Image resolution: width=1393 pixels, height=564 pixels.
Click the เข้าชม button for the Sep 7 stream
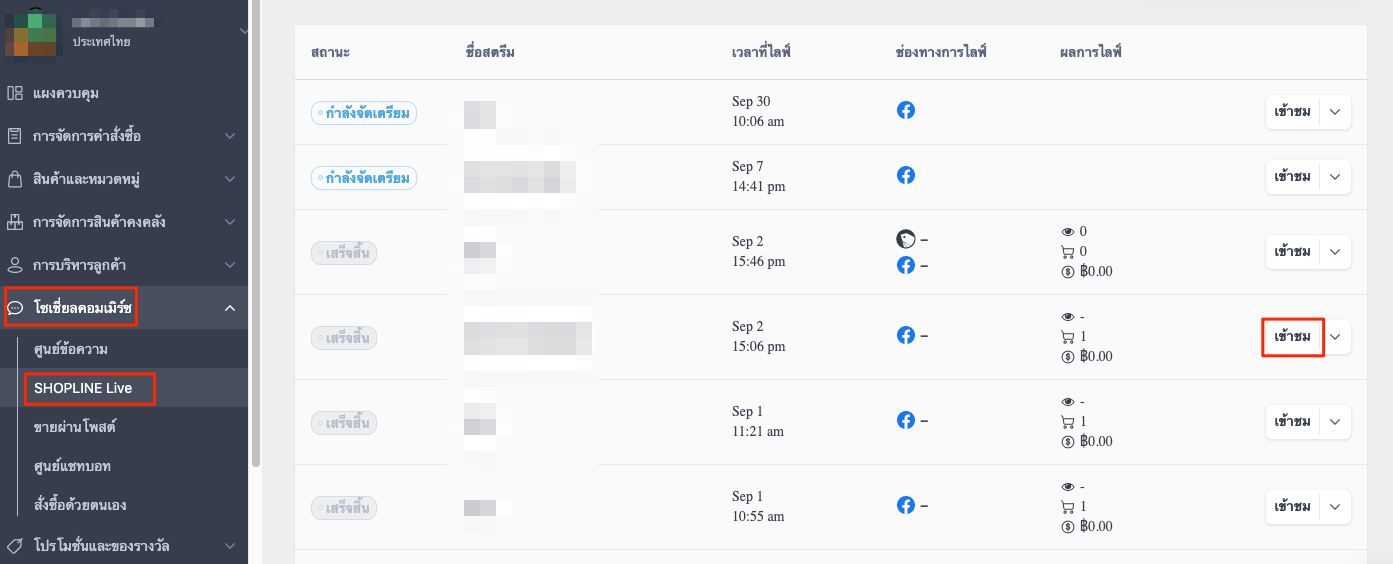point(1293,177)
